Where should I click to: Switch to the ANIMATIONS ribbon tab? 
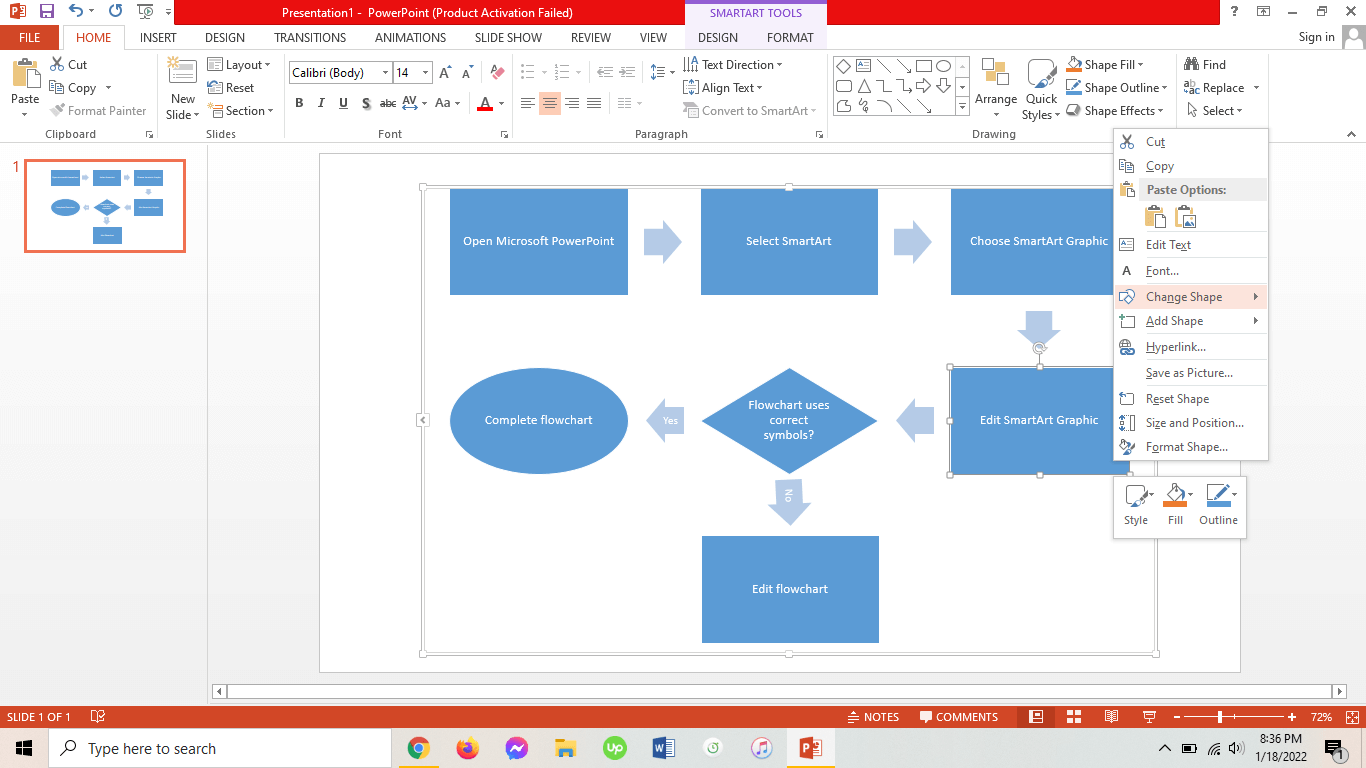point(410,37)
